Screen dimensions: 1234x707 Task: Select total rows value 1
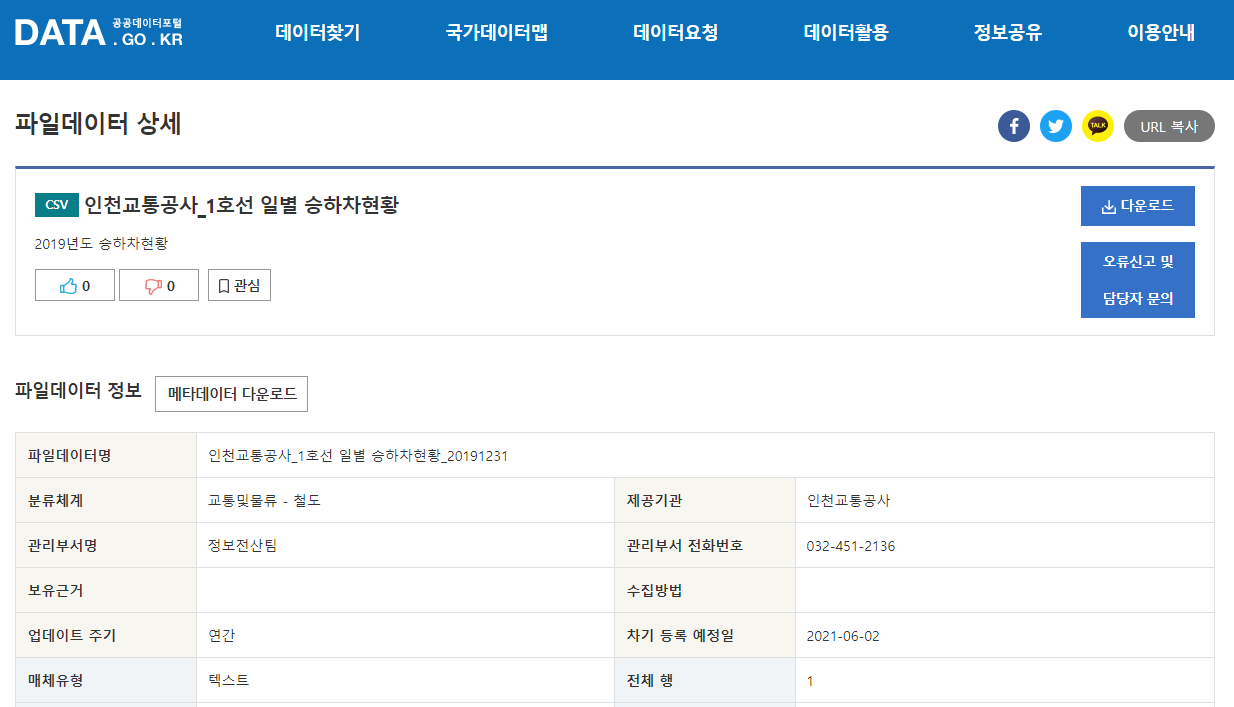point(810,681)
